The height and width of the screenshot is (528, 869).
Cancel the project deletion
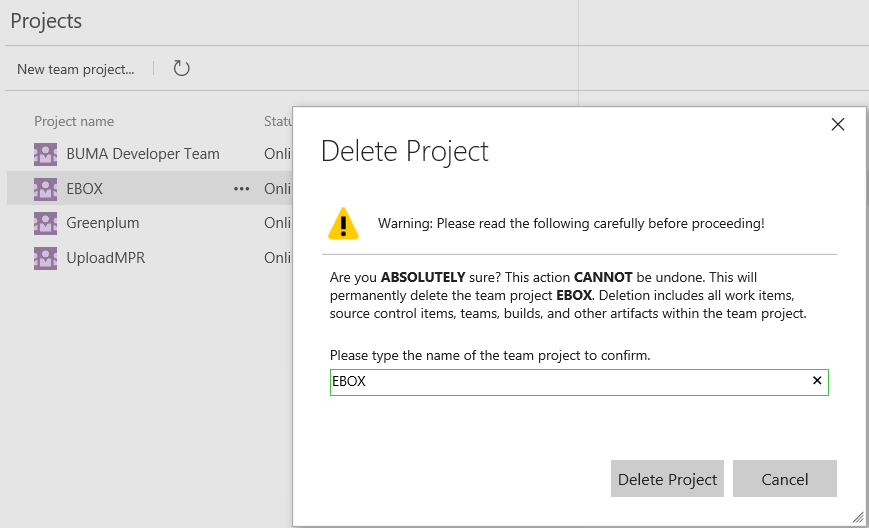coord(784,479)
